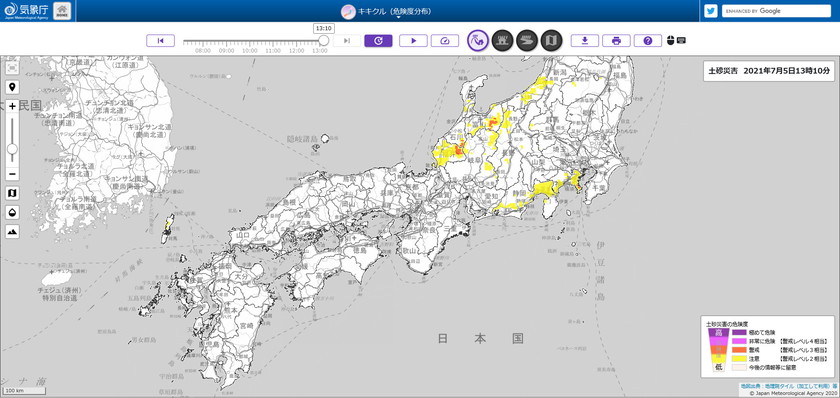This screenshot has width=840, height=398.
Task: Zoom in the map with plus
Action: [12, 106]
